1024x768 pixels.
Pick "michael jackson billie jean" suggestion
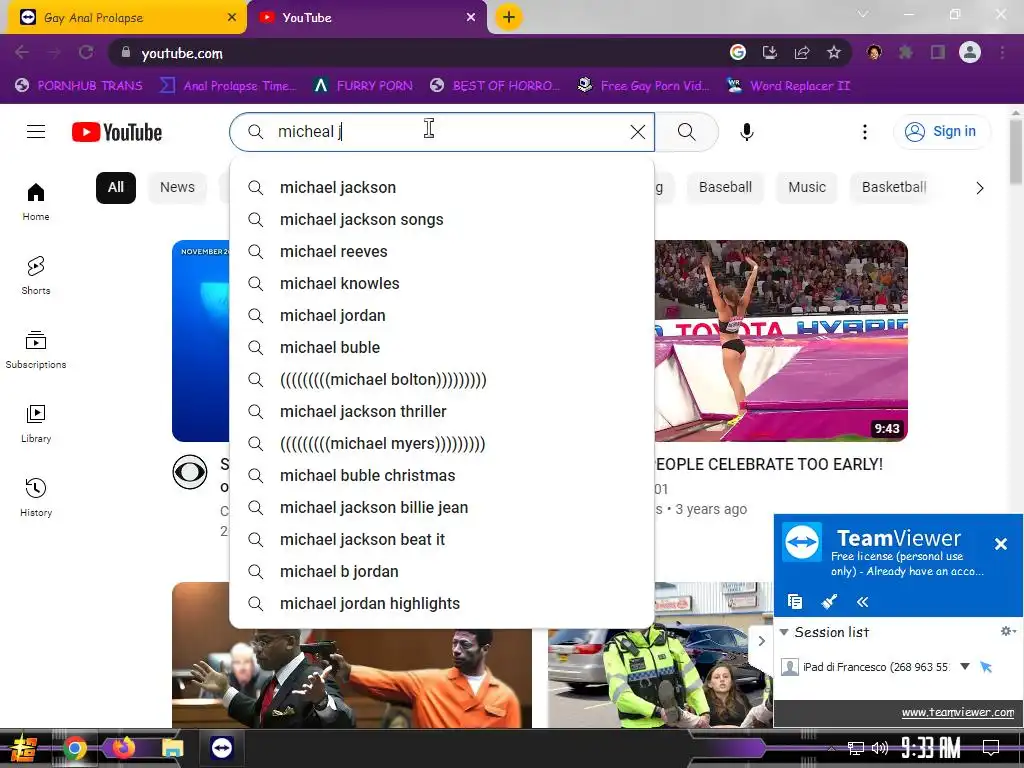[442, 507]
